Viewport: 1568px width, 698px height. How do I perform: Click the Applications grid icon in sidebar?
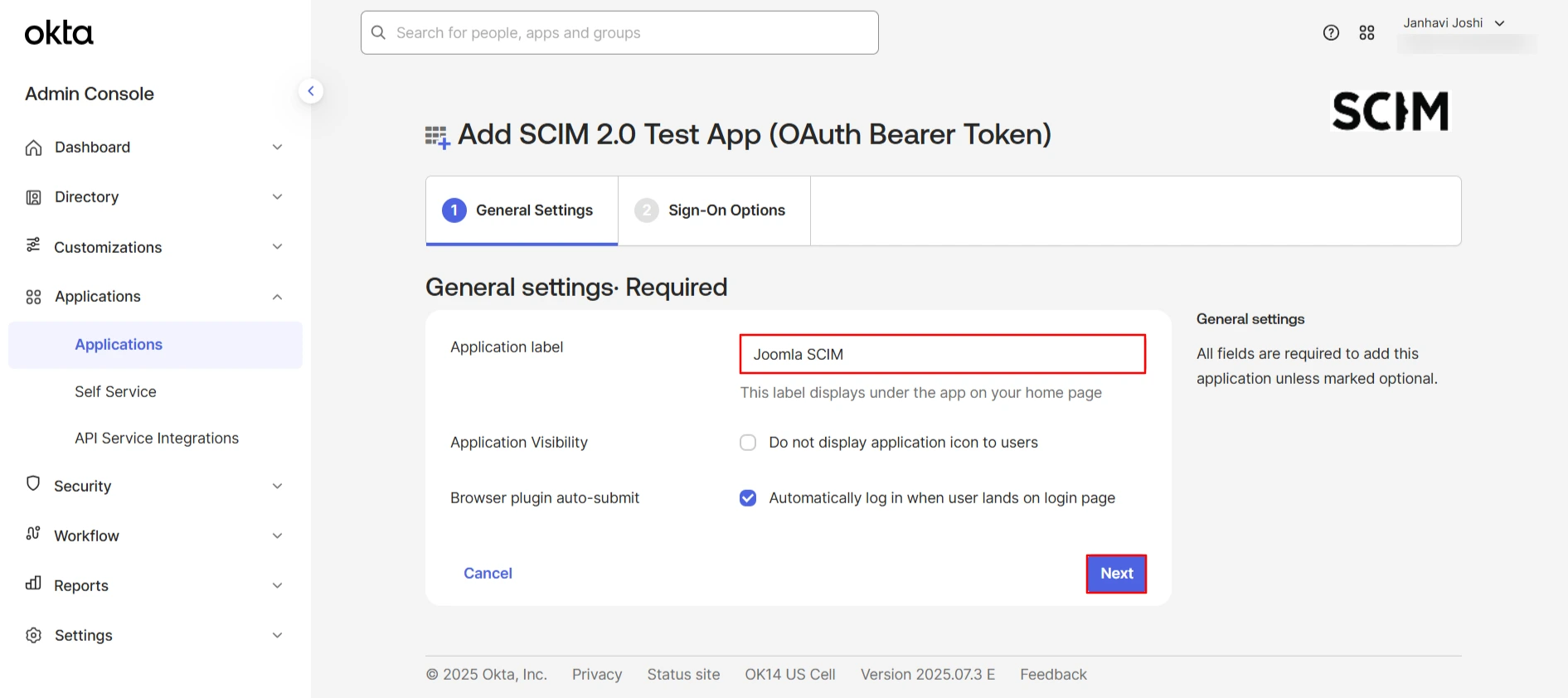pos(33,297)
